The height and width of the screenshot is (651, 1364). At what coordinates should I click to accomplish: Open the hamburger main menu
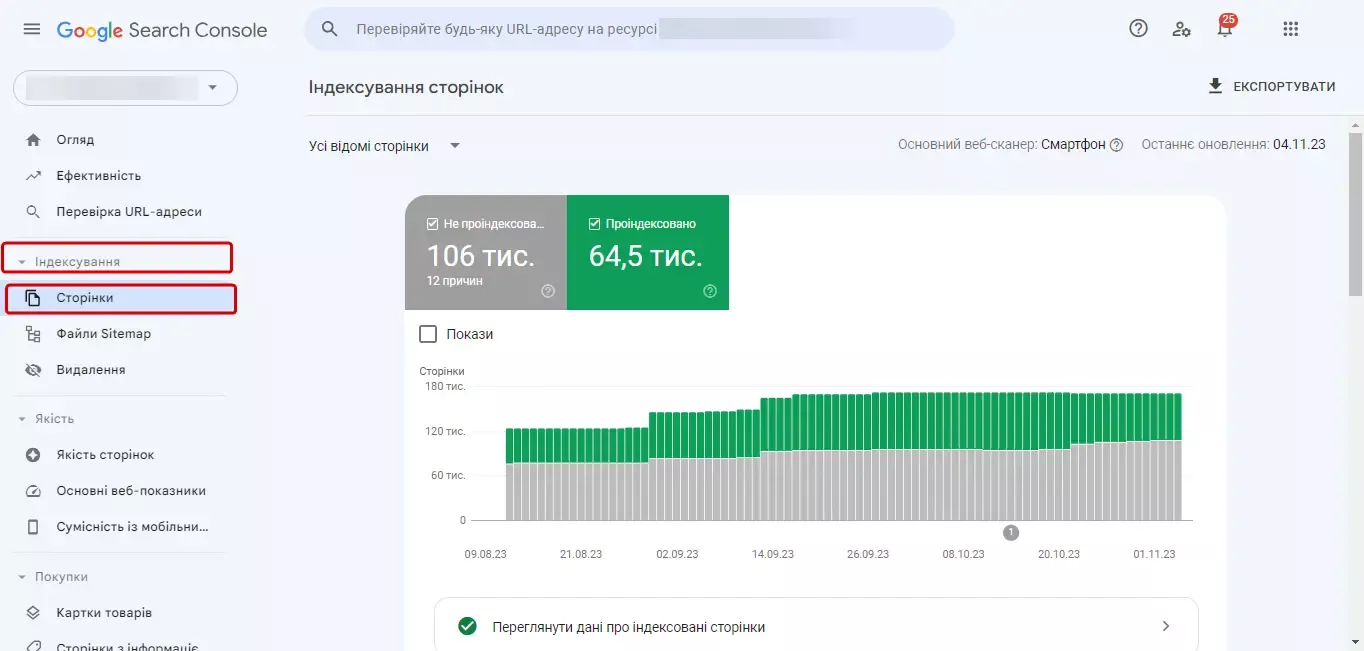pyautogui.click(x=32, y=29)
